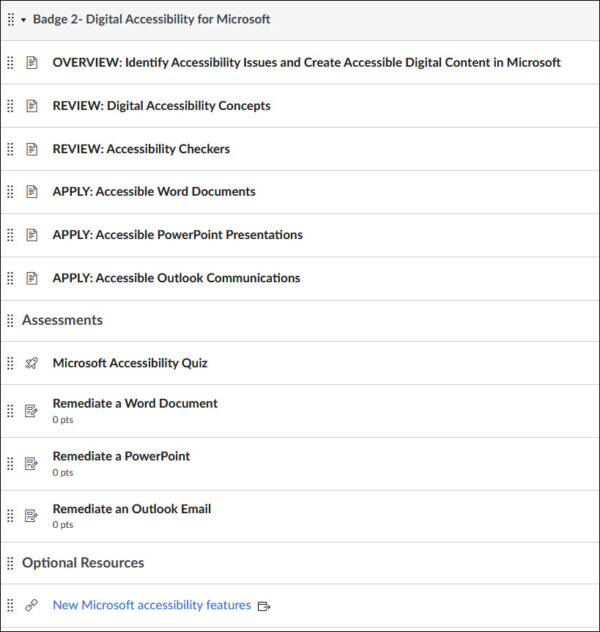Click the page icon next to REVIEW: Accessibility Checkers
Image resolution: width=600 pixels, height=632 pixels.
click(31, 149)
